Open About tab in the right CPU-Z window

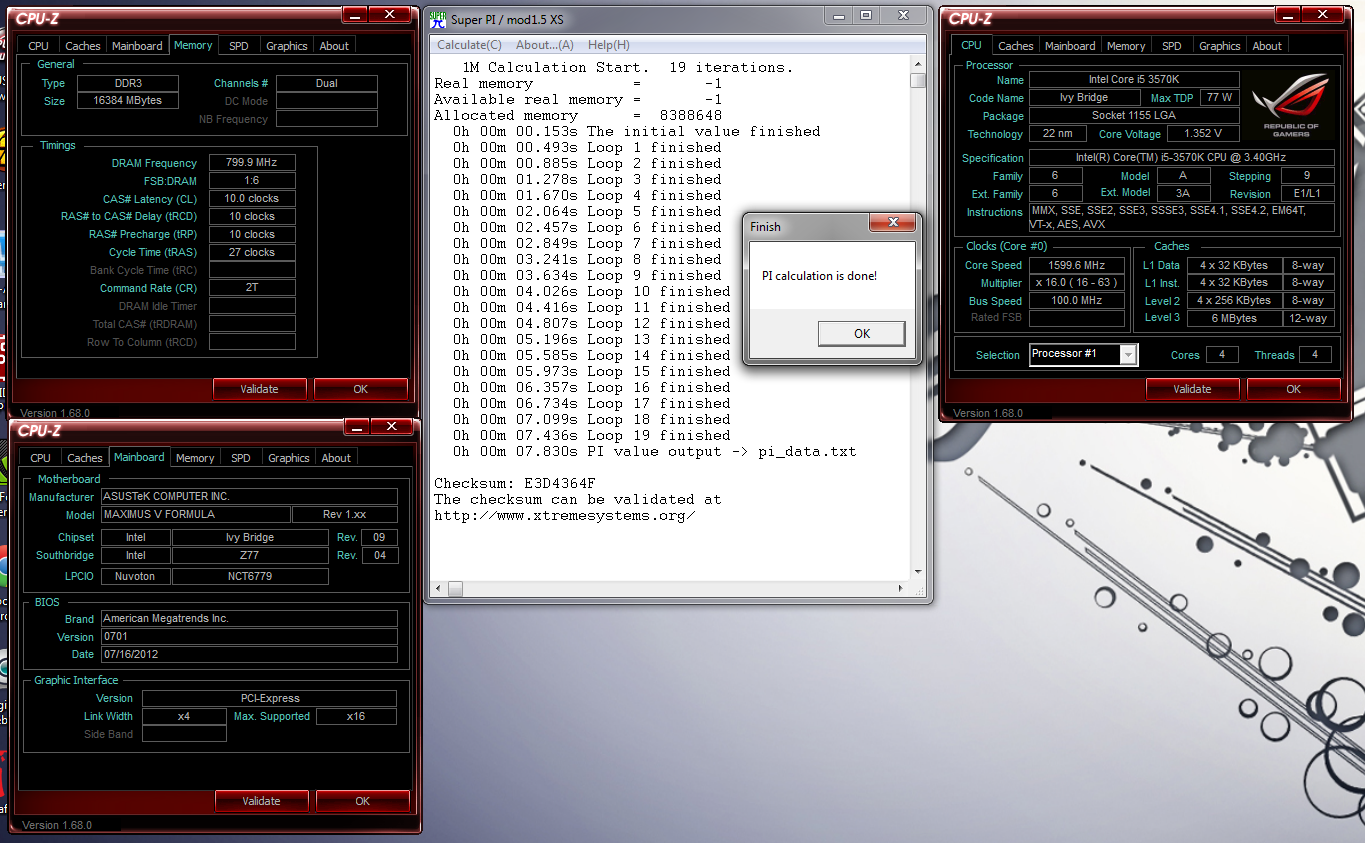point(1267,46)
